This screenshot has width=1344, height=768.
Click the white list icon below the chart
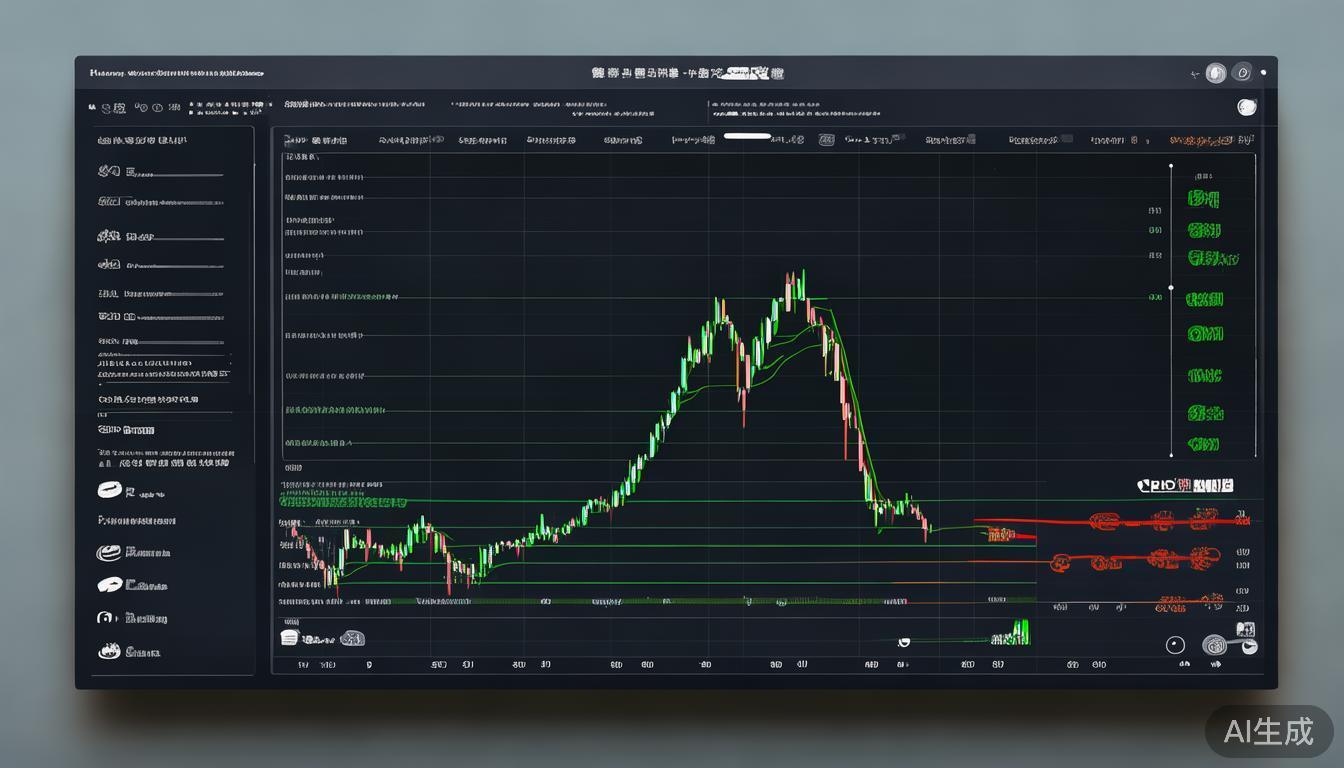click(290, 637)
